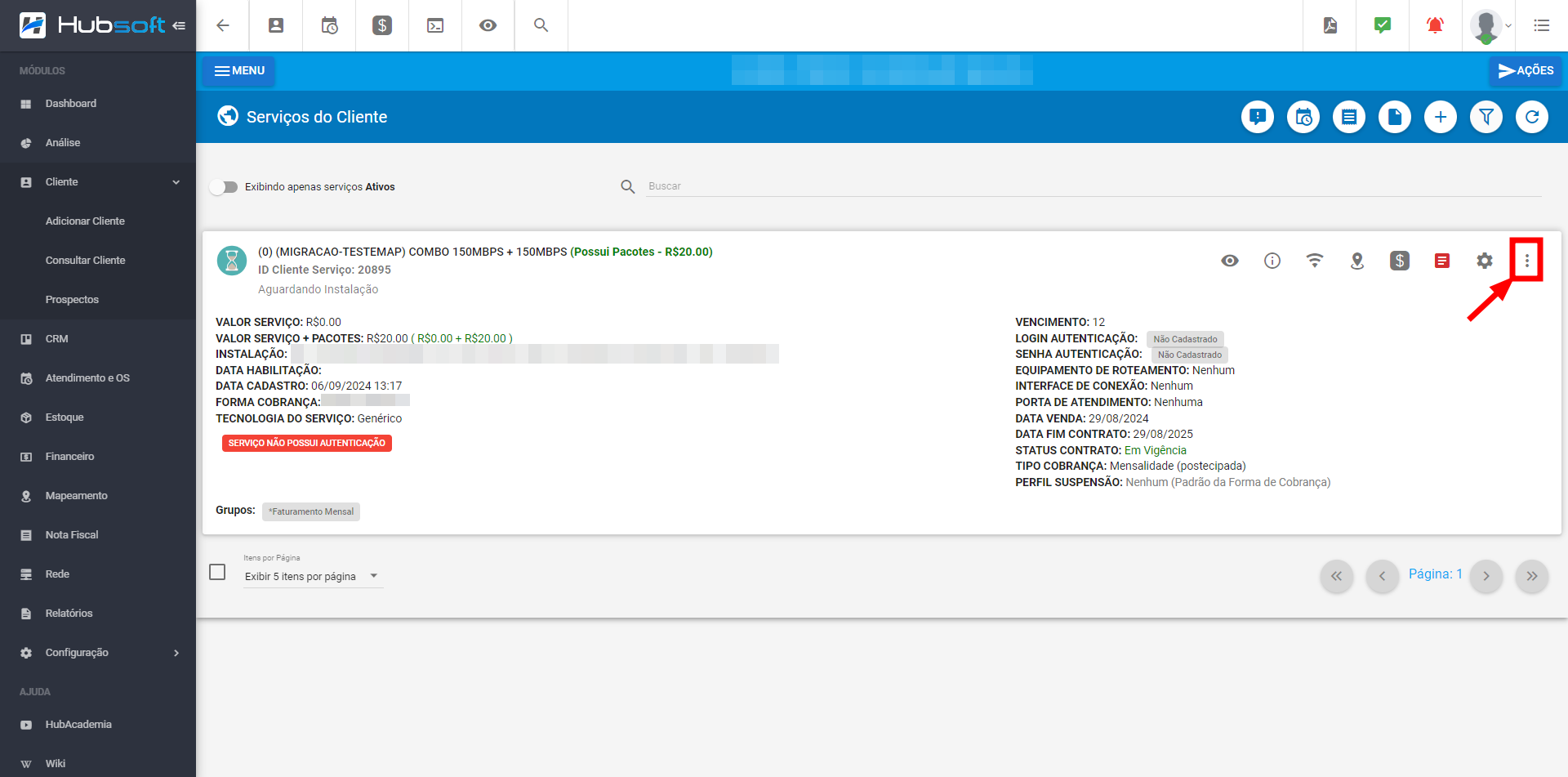Open the Exibir 5 itens por página dropdown

coord(312,576)
